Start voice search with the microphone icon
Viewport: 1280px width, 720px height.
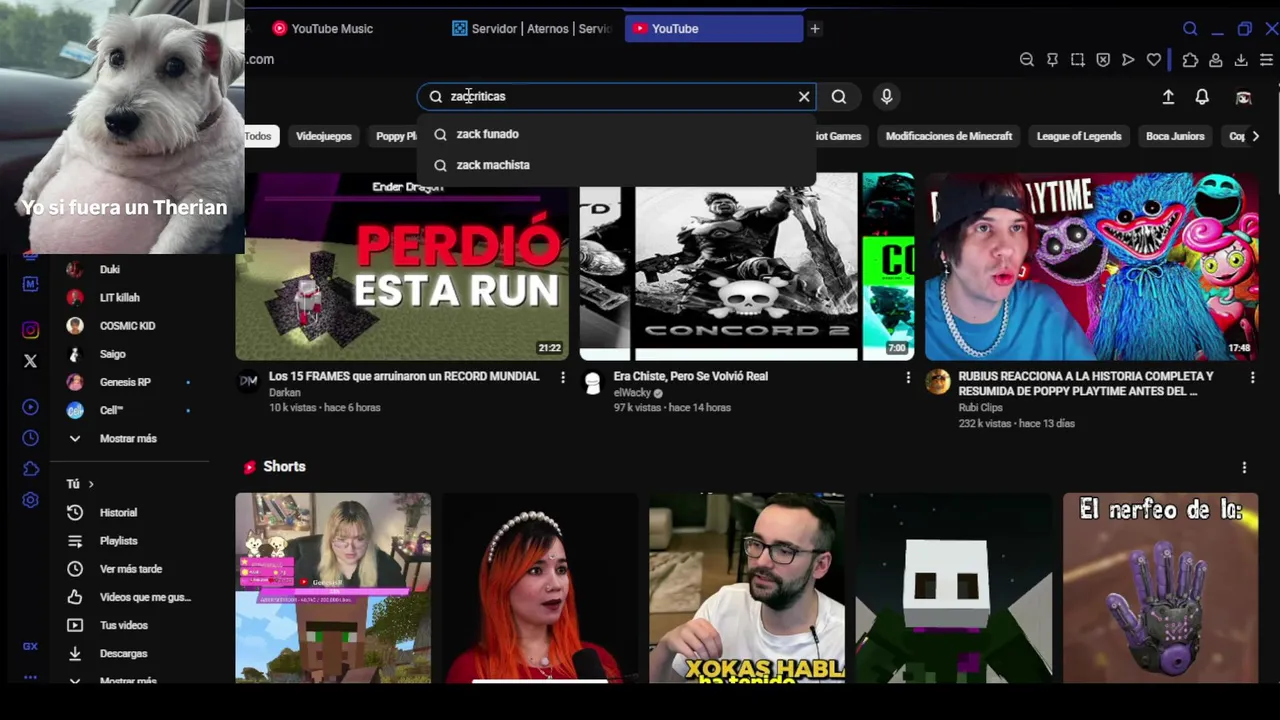[x=886, y=96]
